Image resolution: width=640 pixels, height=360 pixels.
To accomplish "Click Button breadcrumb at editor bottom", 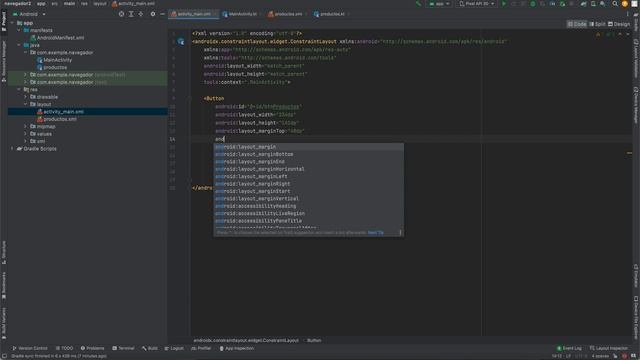I will click(314, 340).
